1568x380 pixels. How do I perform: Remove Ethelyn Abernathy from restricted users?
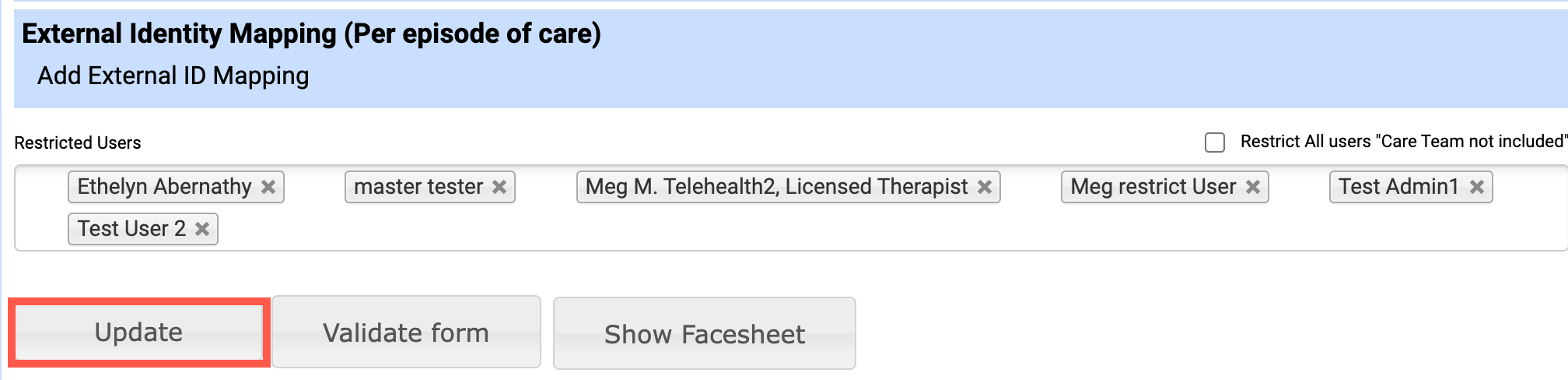[268, 188]
